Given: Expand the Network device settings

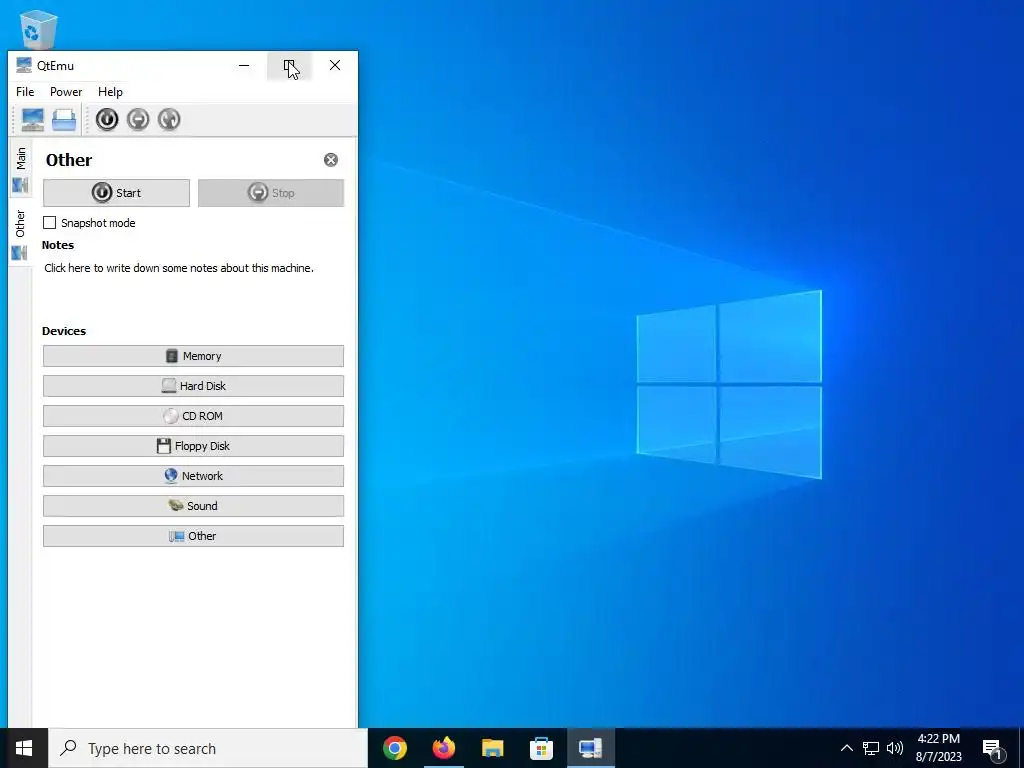Looking at the screenshot, I should 193,476.
